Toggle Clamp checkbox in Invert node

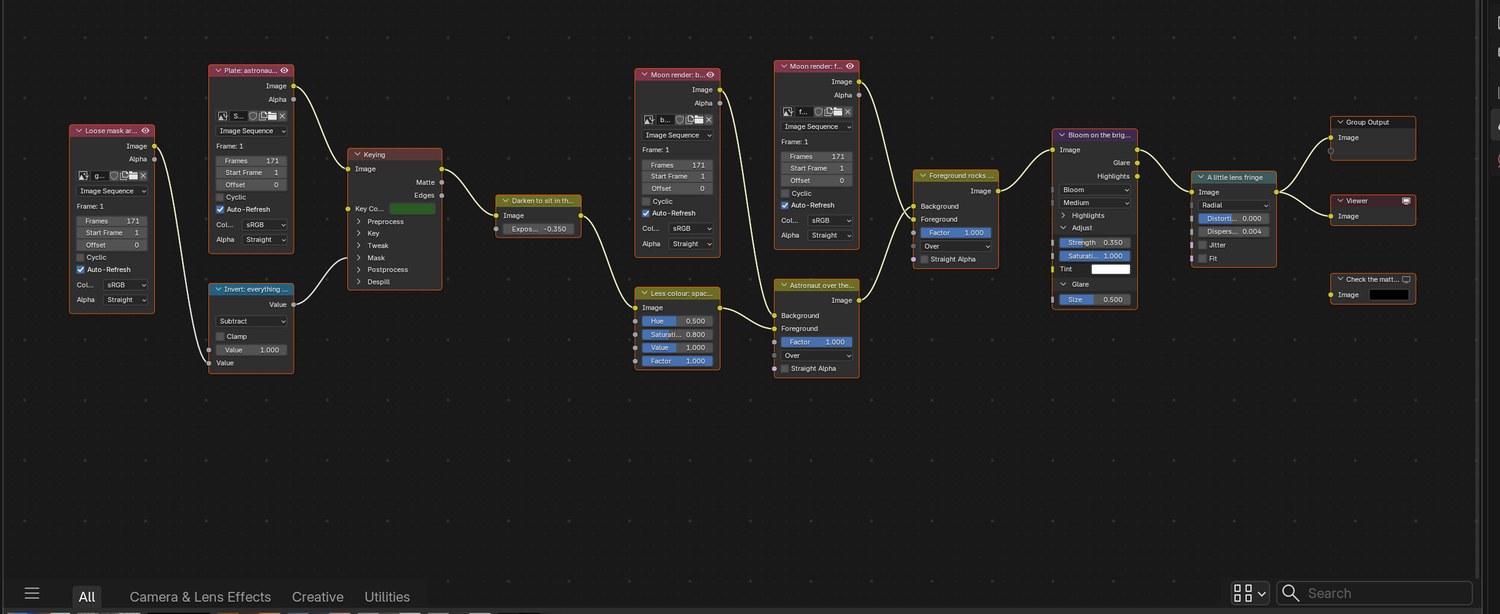tap(220, 336)
